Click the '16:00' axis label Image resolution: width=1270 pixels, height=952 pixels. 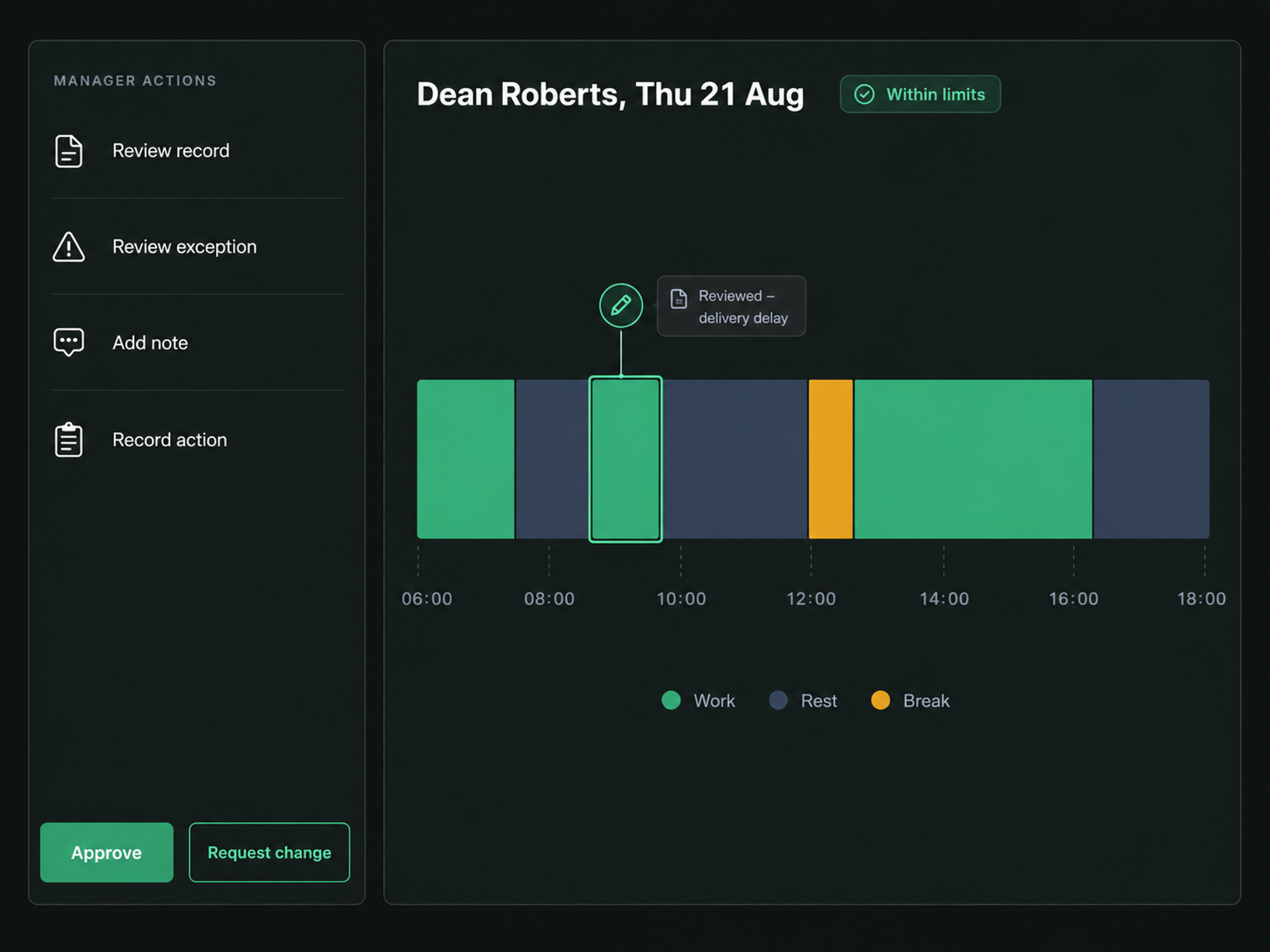coord(1074,599)
